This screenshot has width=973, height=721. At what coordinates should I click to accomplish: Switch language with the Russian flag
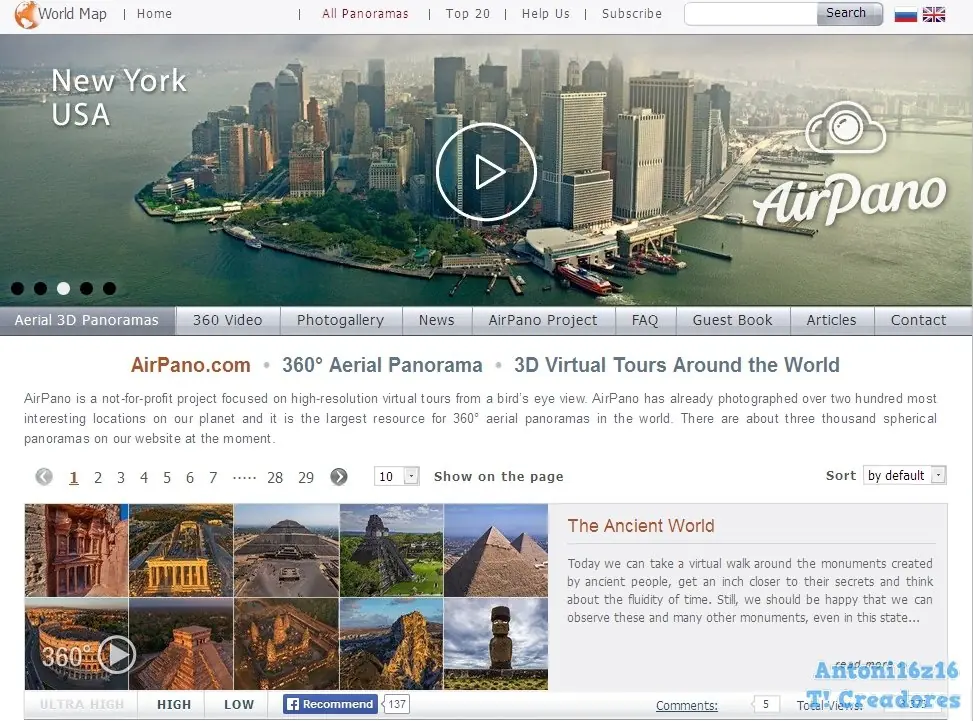click(x=905, y=14)
